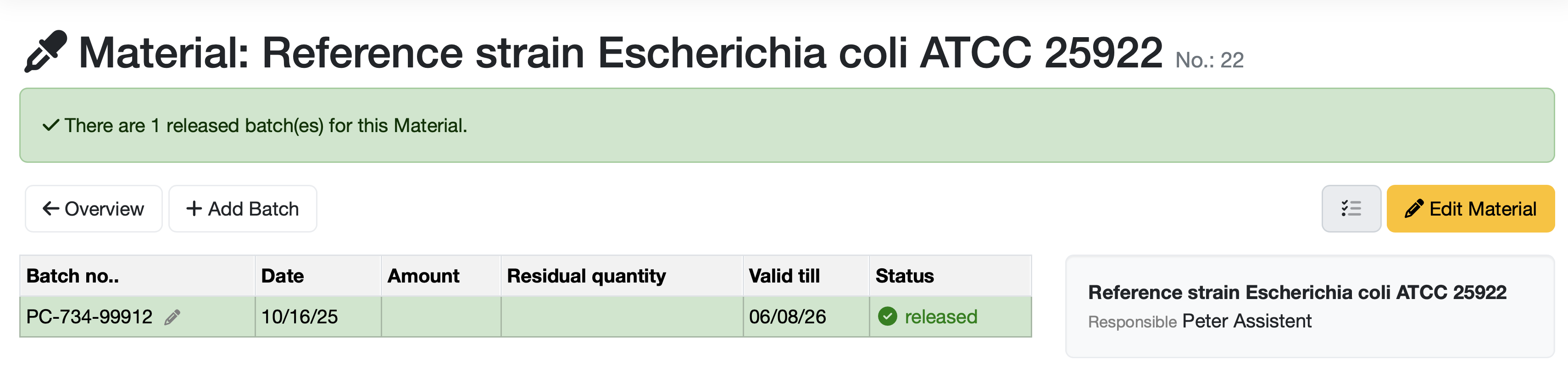
Task: Click the pencil icon next to batch PC-734-99912
Action: 172,316
